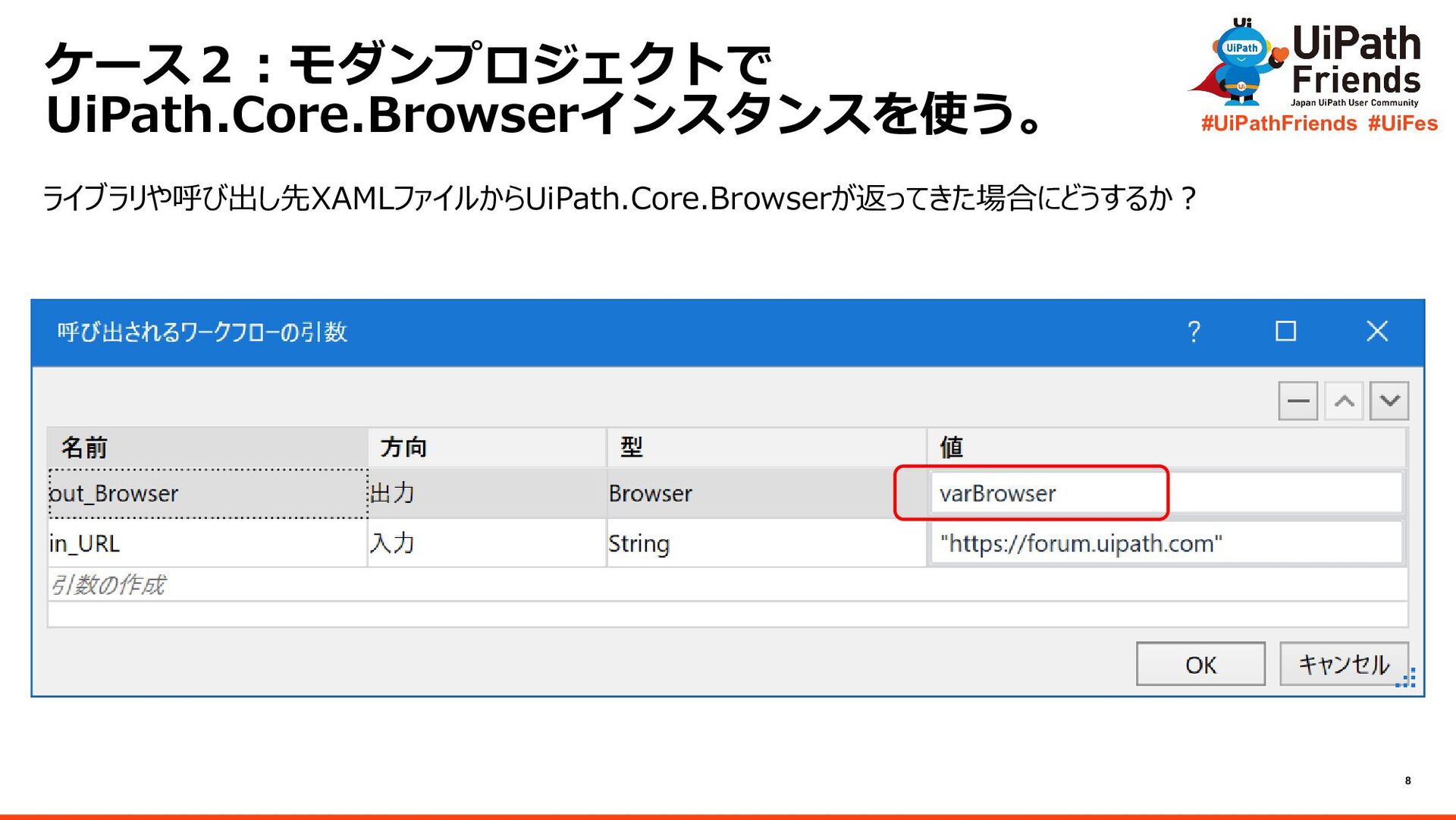The height and width of the screenshot is (820, 1456).
Task: Click the dialog resize grip corner
Action: tap(1407, 678)
